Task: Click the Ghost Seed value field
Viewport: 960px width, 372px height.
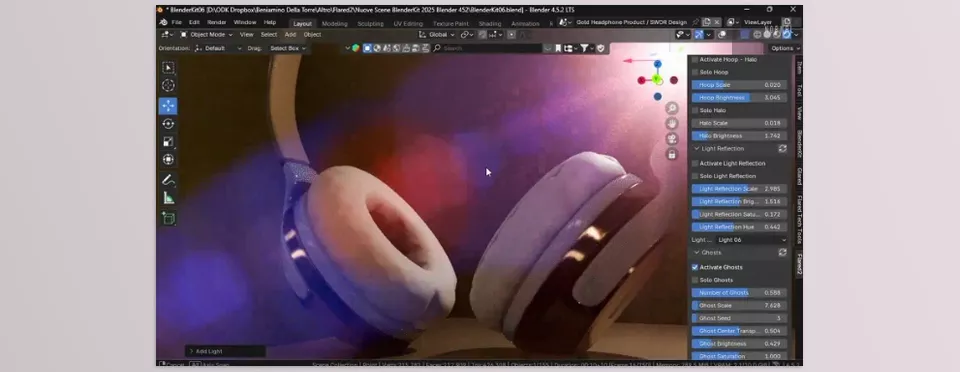Action: coord(739,318)
